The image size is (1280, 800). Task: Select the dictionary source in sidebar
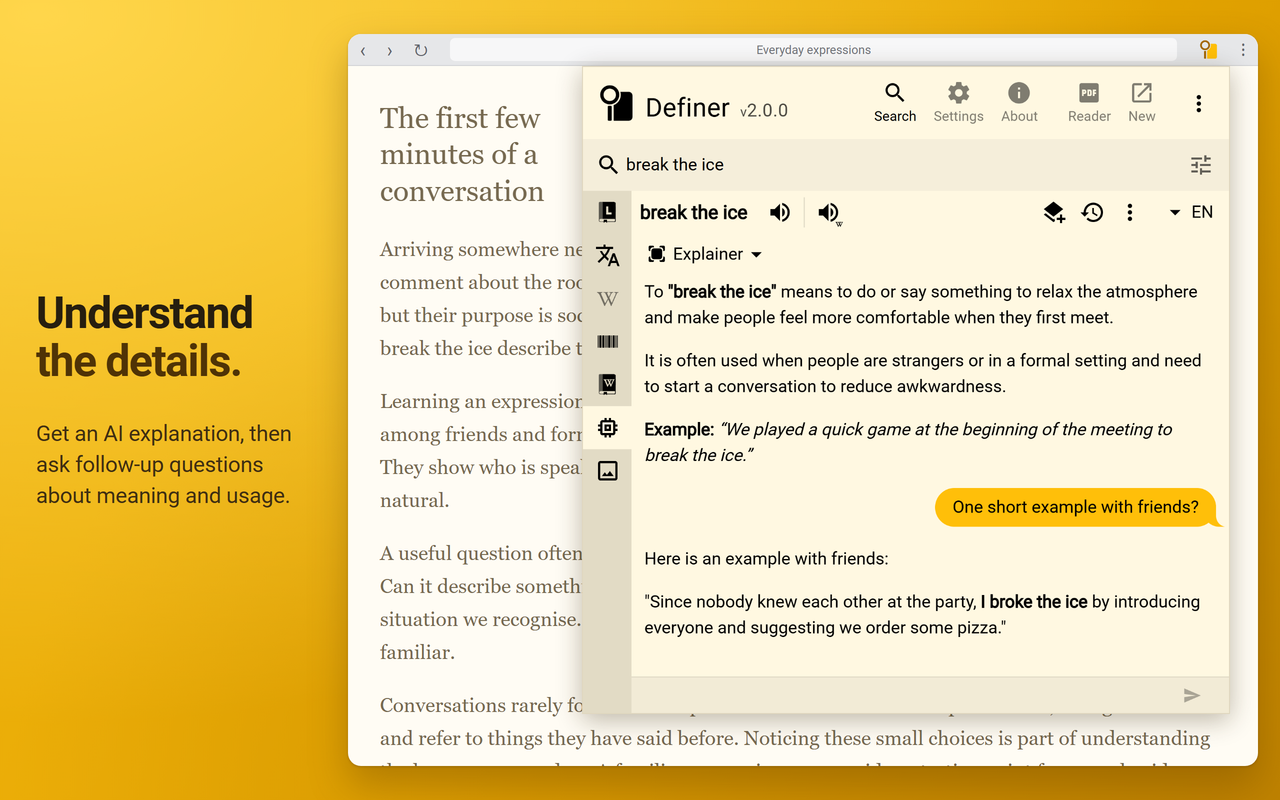coord(607,212)
